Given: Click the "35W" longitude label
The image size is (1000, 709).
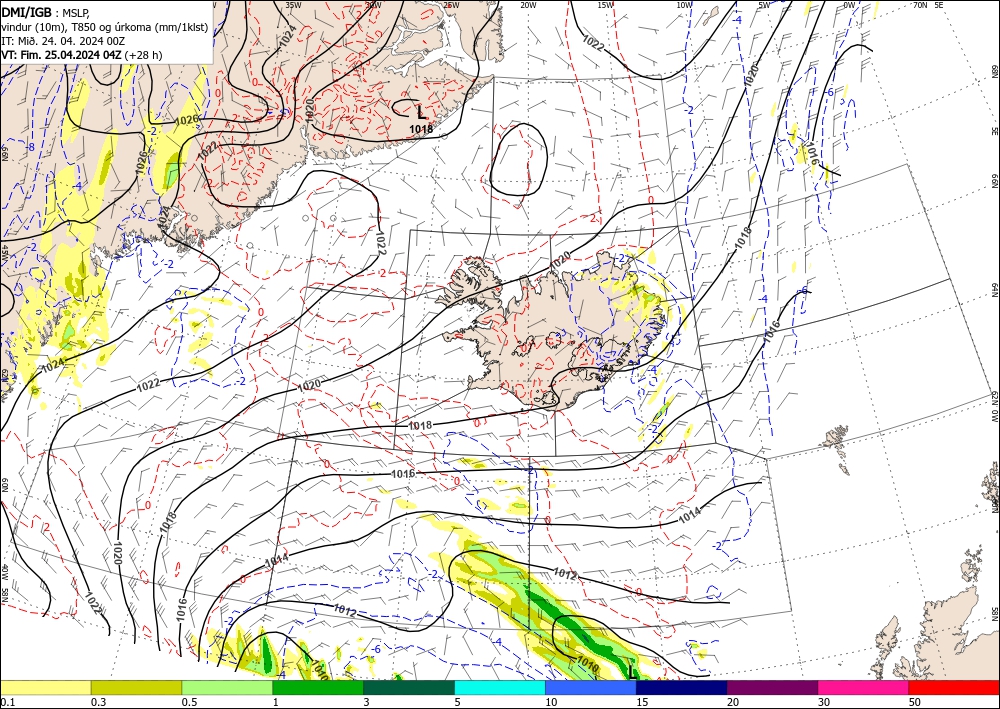Looking at the screenshot, I should point(293,5).
